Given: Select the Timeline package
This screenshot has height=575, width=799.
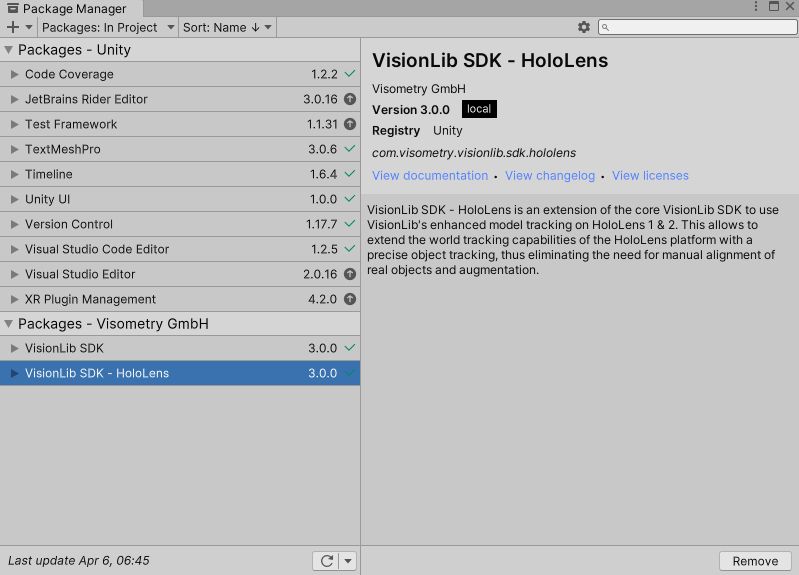Looking at the screenshot, I should point(180,174).
